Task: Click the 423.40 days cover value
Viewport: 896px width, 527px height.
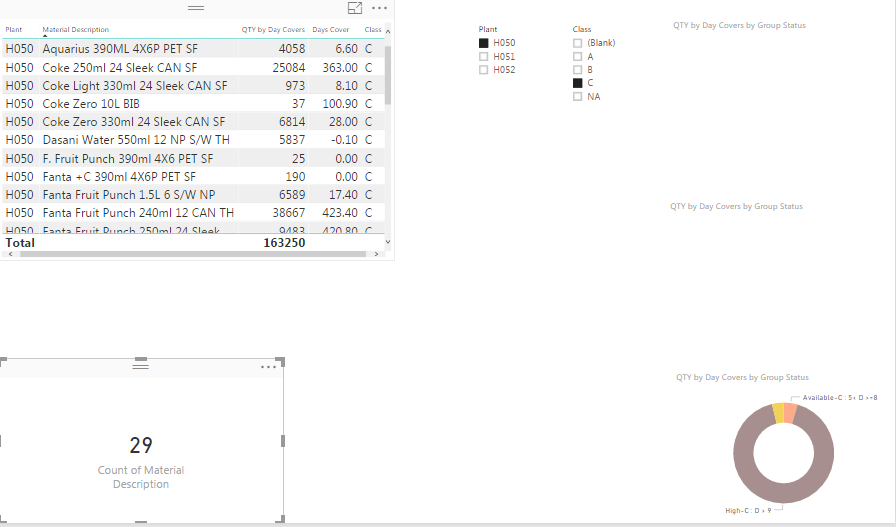Action: tap(340, 213)
